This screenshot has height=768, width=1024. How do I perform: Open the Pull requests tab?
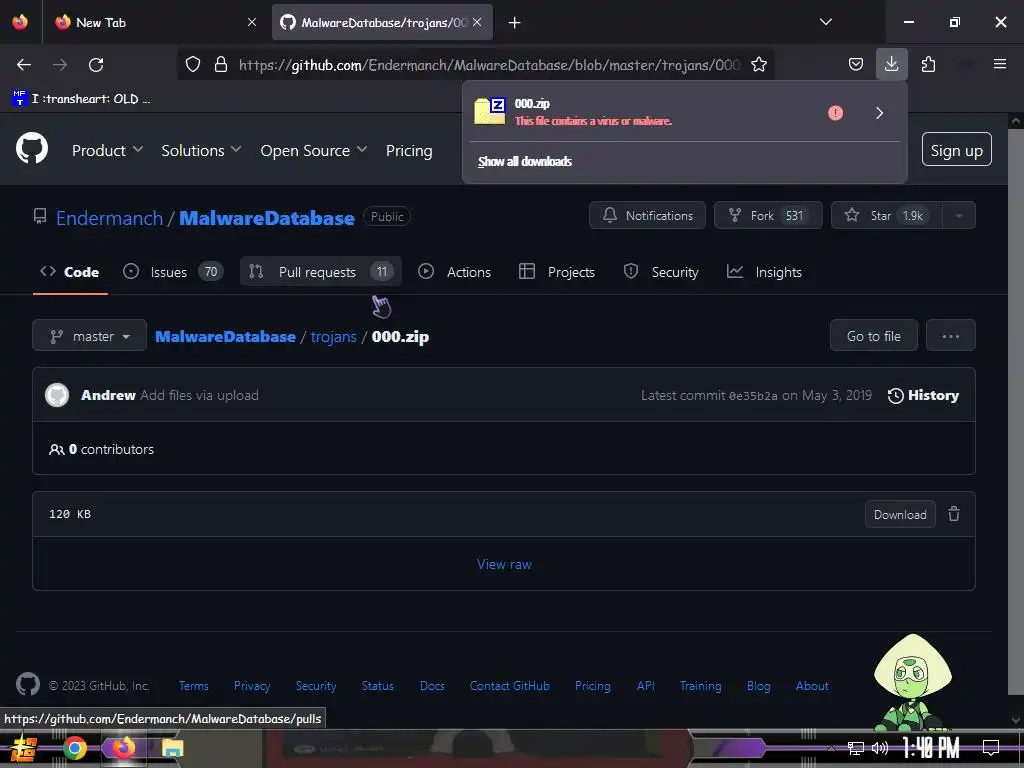[x=321, y=272]
